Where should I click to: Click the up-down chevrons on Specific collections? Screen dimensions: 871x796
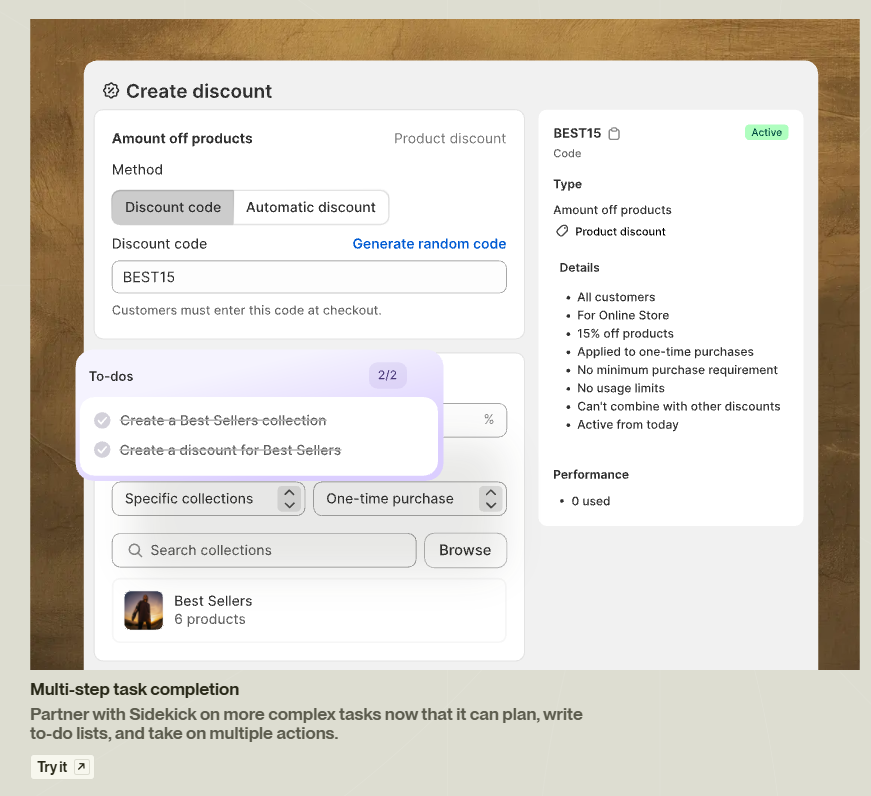pyautogui.click(x=289, y=498)
